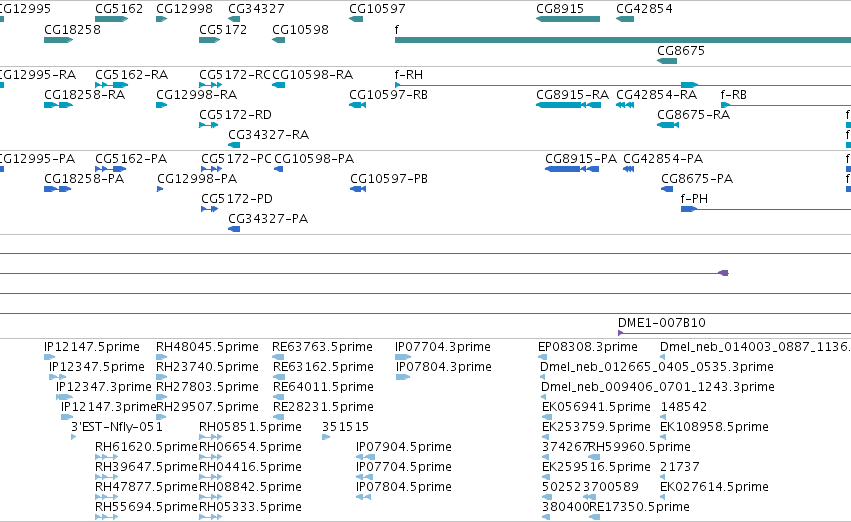This screenshot has height=522, width=851.
Task: Click the long teal f gene bar
Action: coord(623,40)
